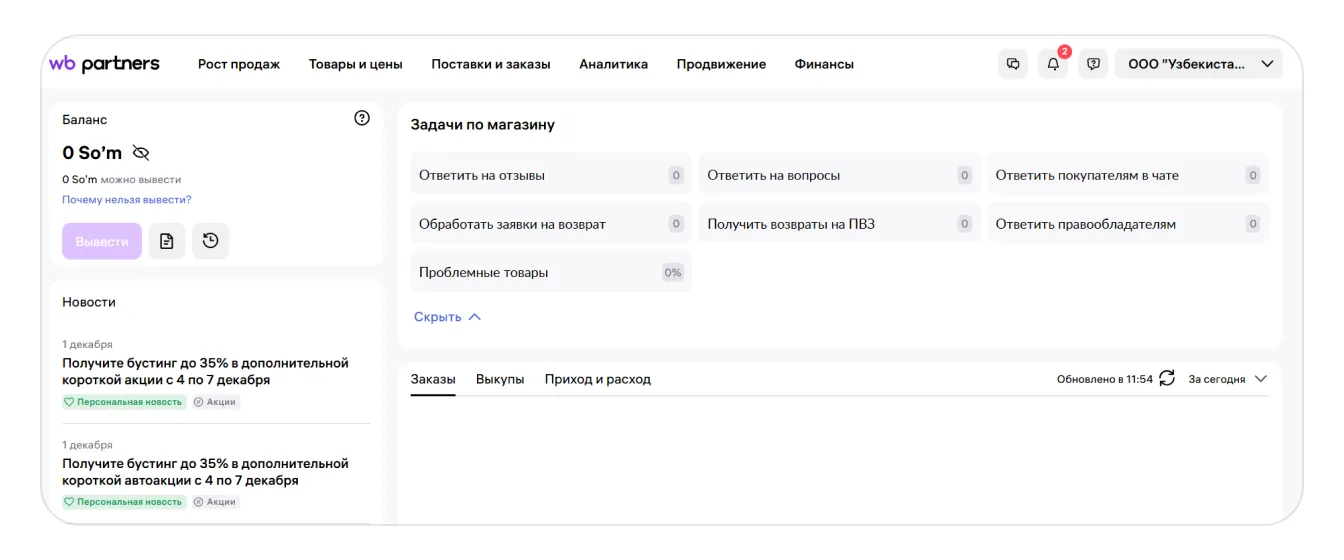Open notifications bell with 2 badge
1344x560 pixels.
point(1053,64)
